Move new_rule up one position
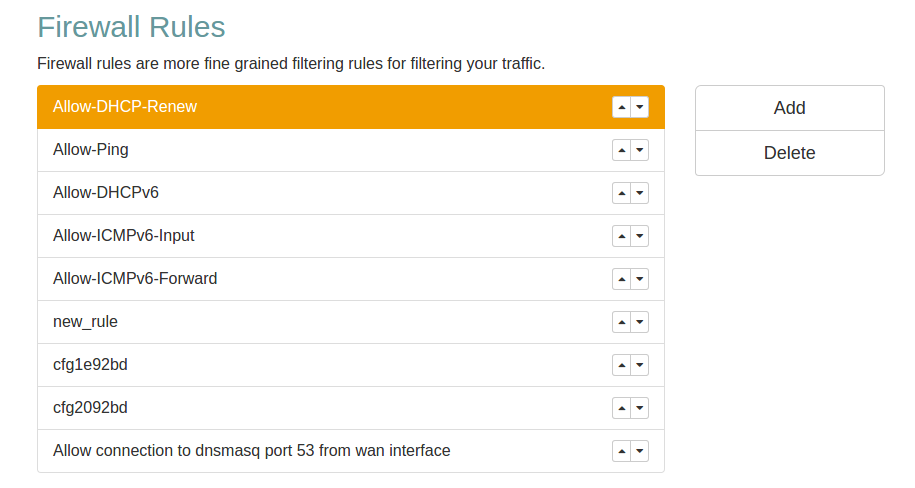915x488 pixels. [621, 322]
